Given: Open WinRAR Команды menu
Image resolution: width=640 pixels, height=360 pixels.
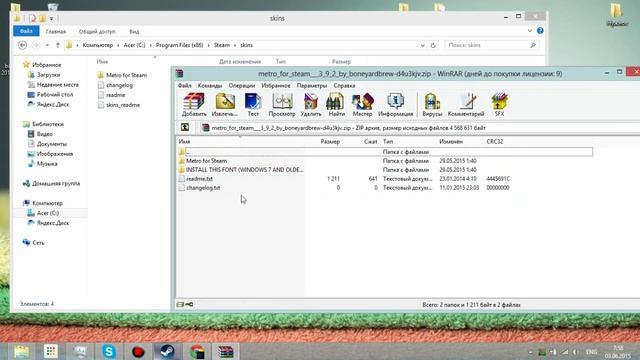Looking at the screenshot, I should 210,86.
